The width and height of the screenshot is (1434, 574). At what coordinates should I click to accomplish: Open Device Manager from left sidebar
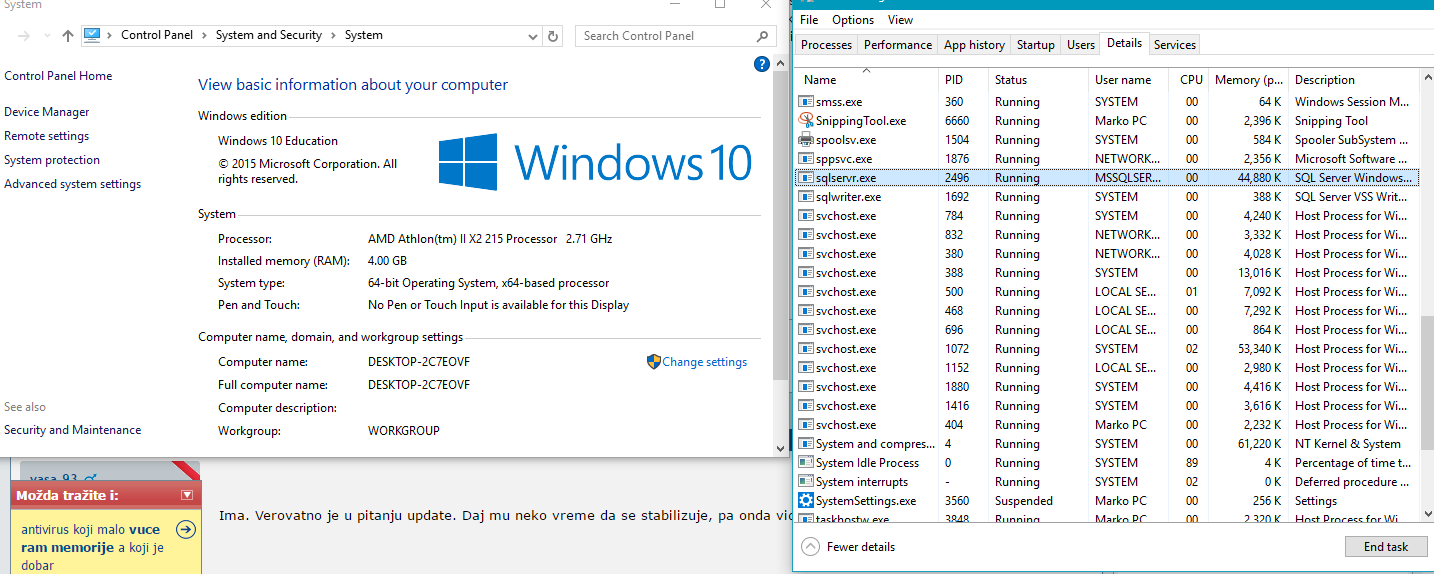47,112
